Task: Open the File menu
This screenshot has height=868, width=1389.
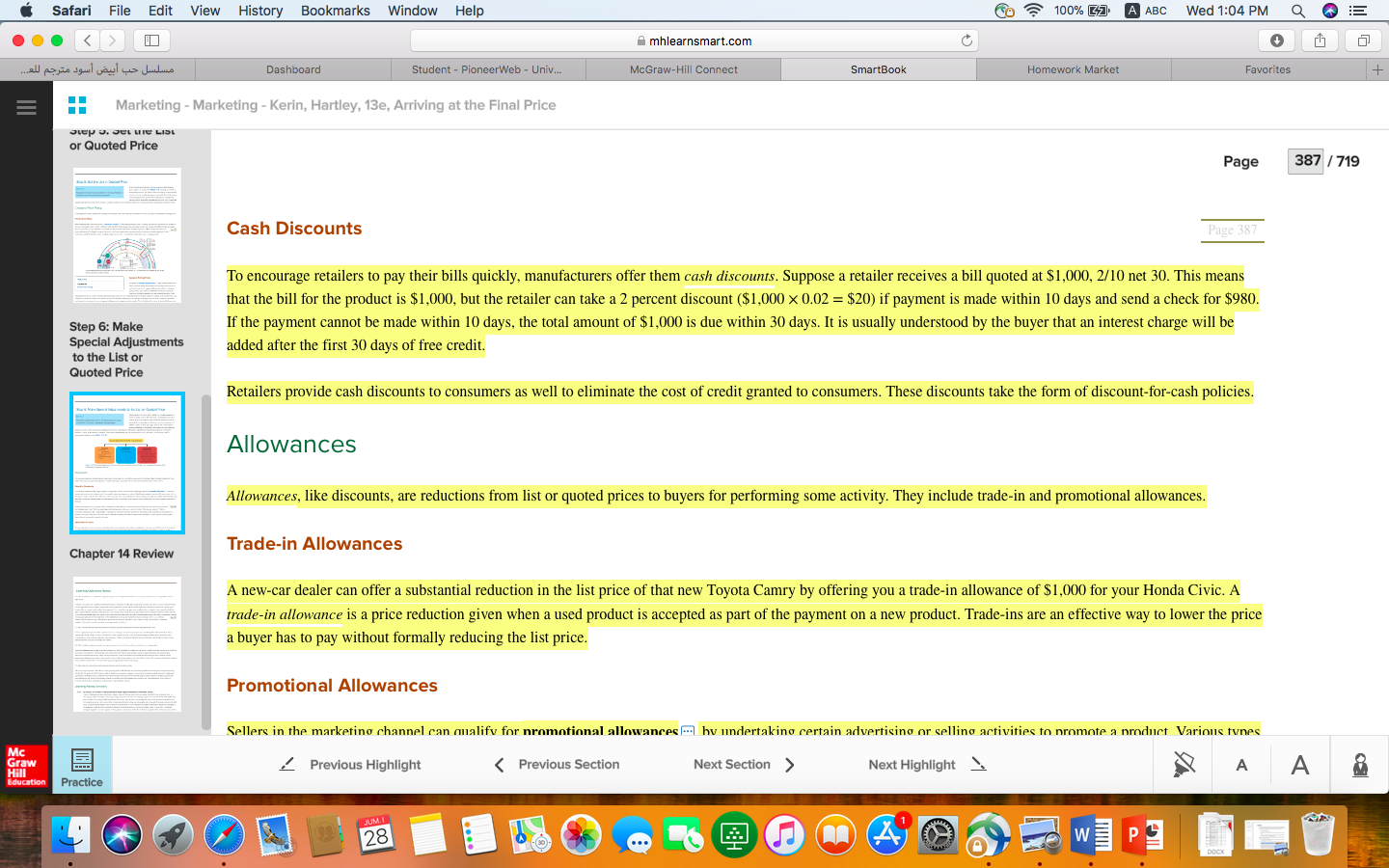Action: point(120,11)
